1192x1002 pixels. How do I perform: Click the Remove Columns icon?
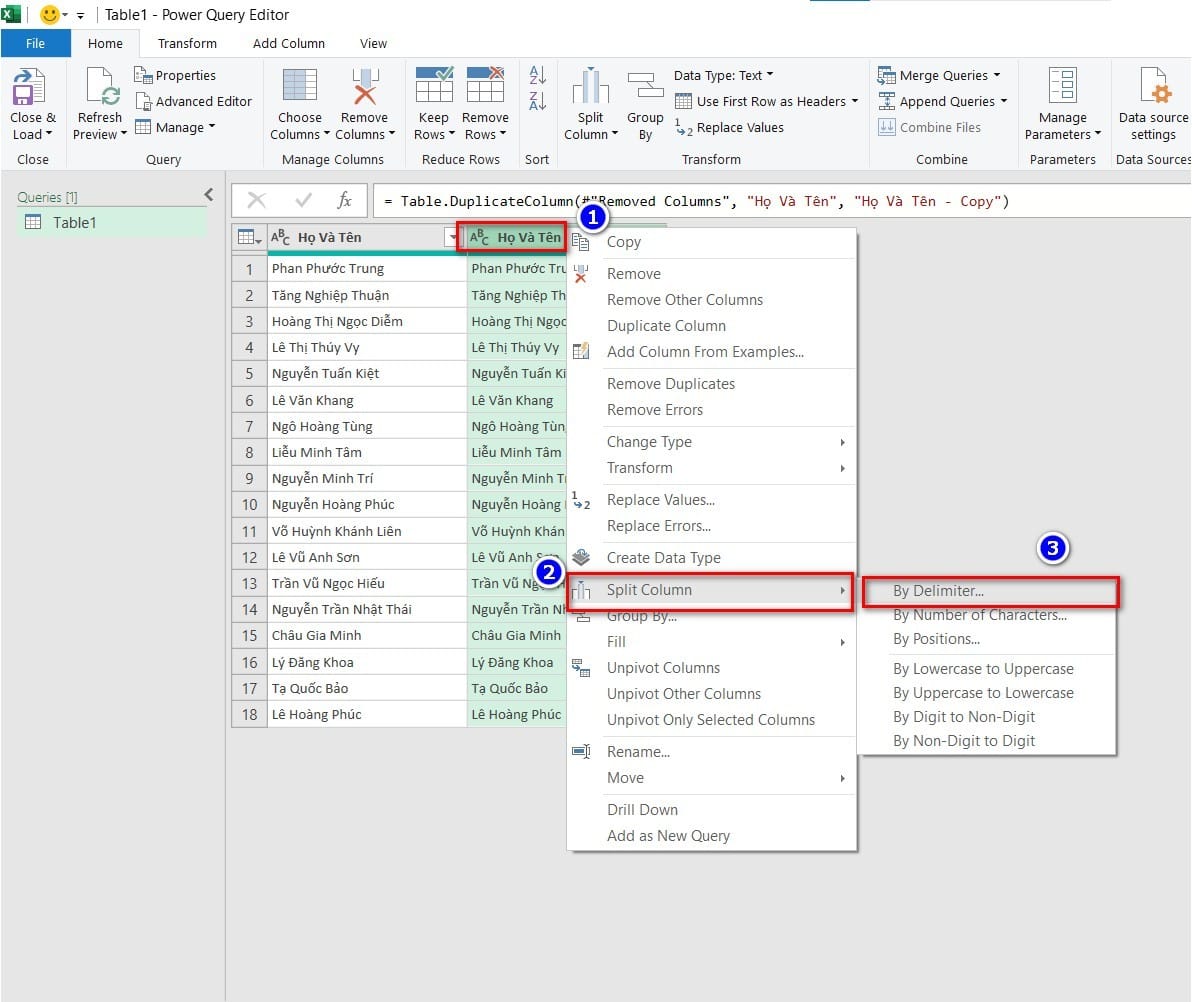364,88
